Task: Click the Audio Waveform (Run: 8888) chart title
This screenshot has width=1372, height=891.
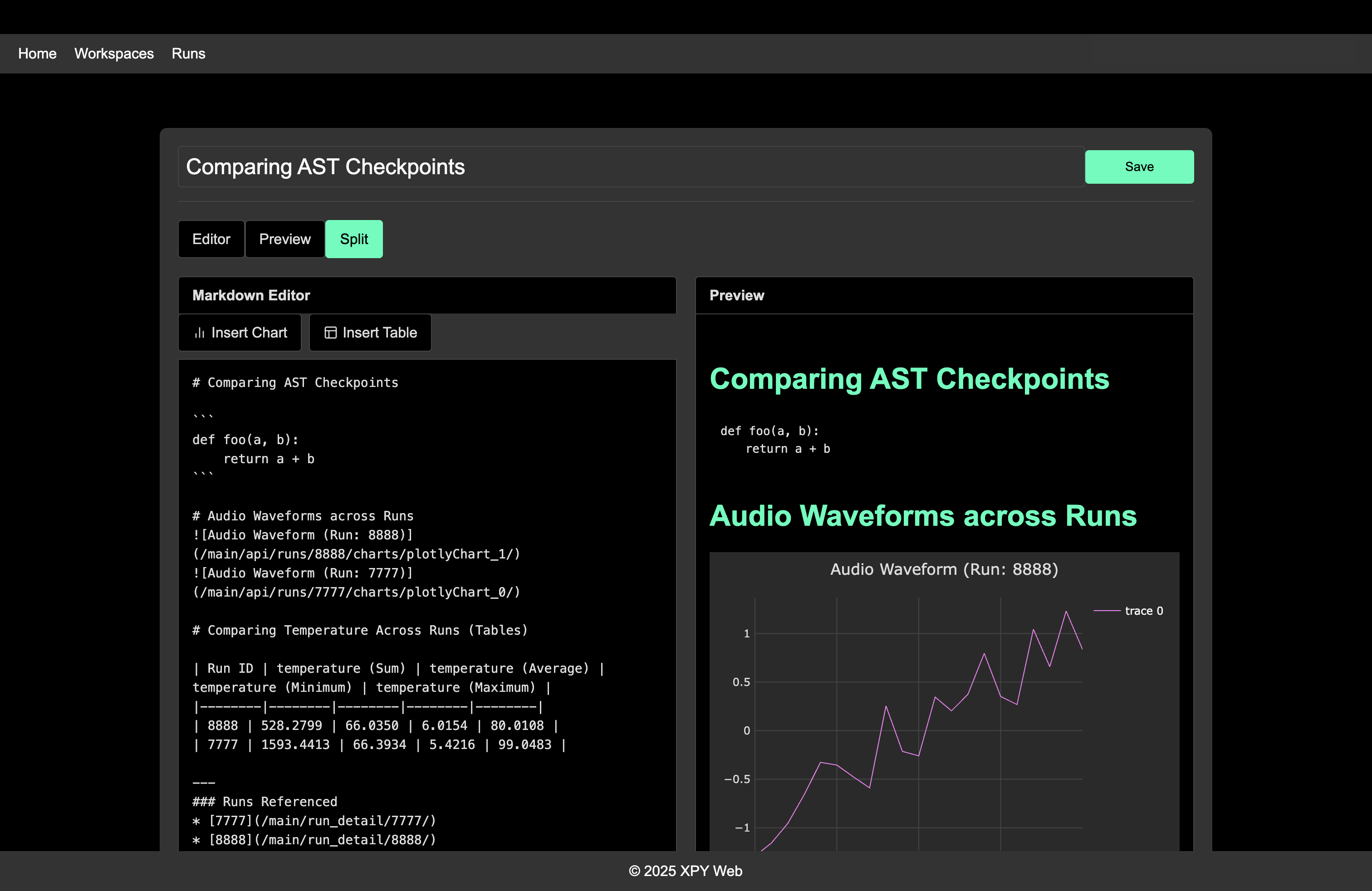Action: (x=944, y=569)
